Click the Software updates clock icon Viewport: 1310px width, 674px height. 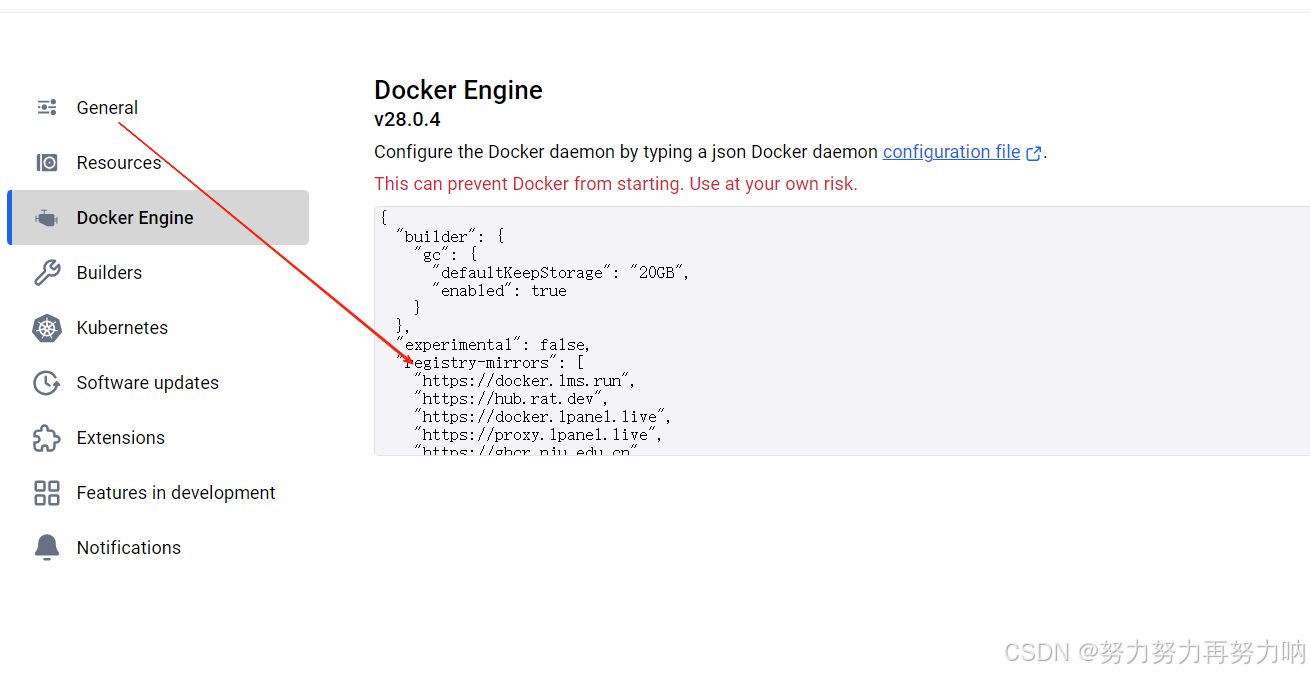coord(47,382)
